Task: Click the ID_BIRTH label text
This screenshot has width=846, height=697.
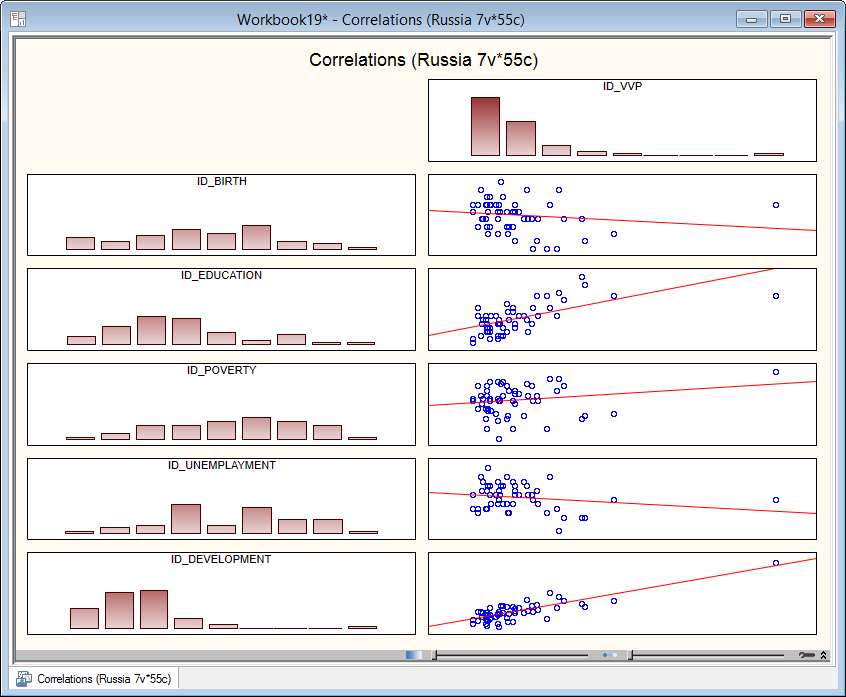Action: click(221, 181)
